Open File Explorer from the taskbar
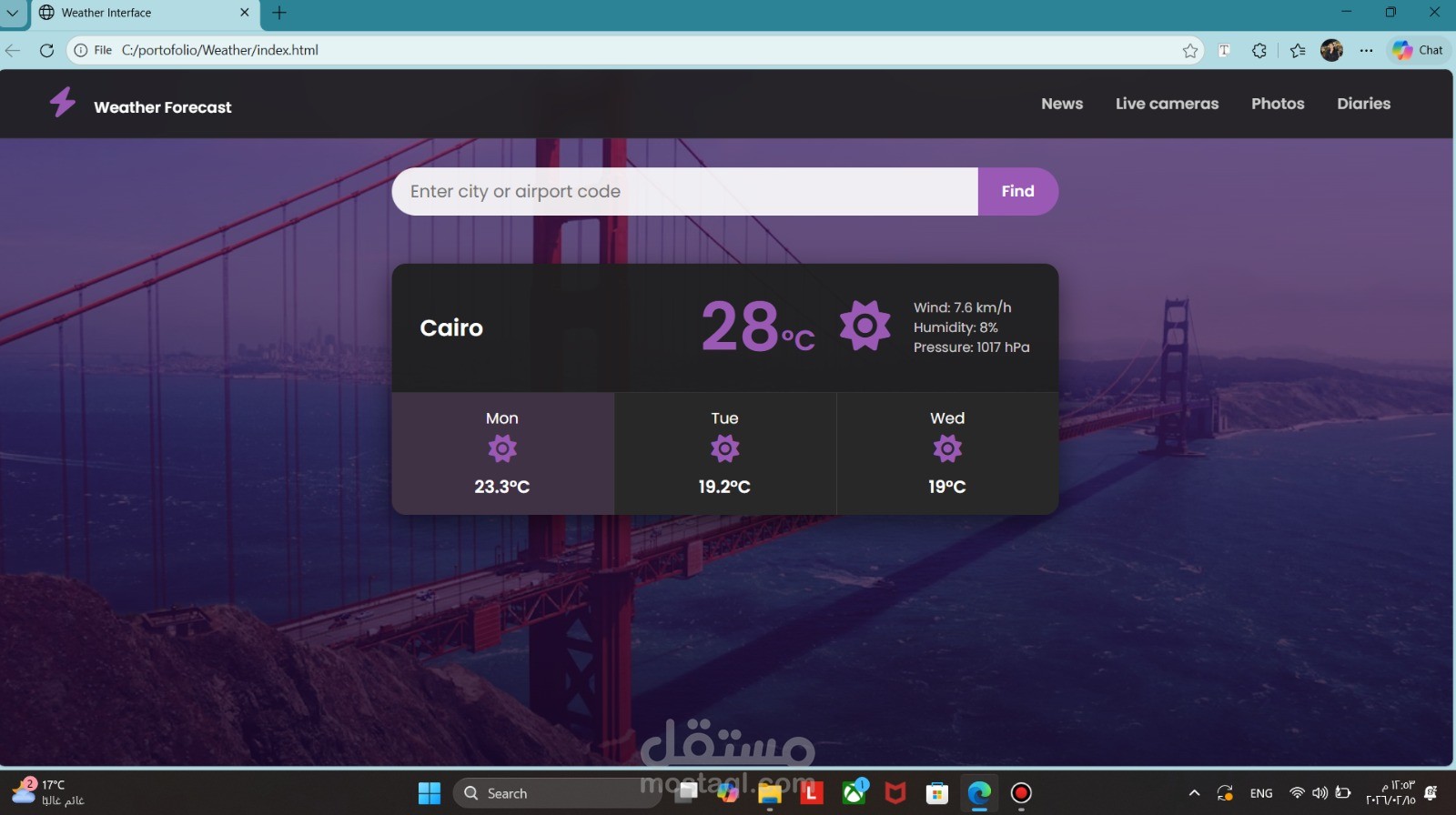The height and width of the screenshot is (815, 1456). pos(770,793)
